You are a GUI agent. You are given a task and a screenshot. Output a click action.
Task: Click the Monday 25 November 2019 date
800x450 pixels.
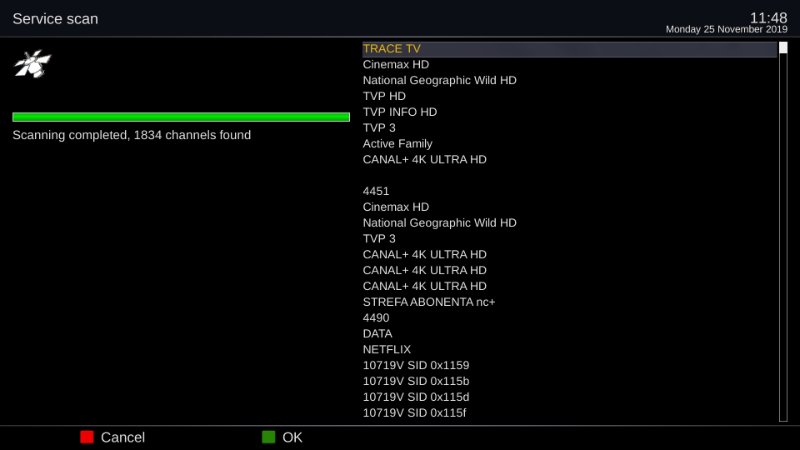(726, 30)
